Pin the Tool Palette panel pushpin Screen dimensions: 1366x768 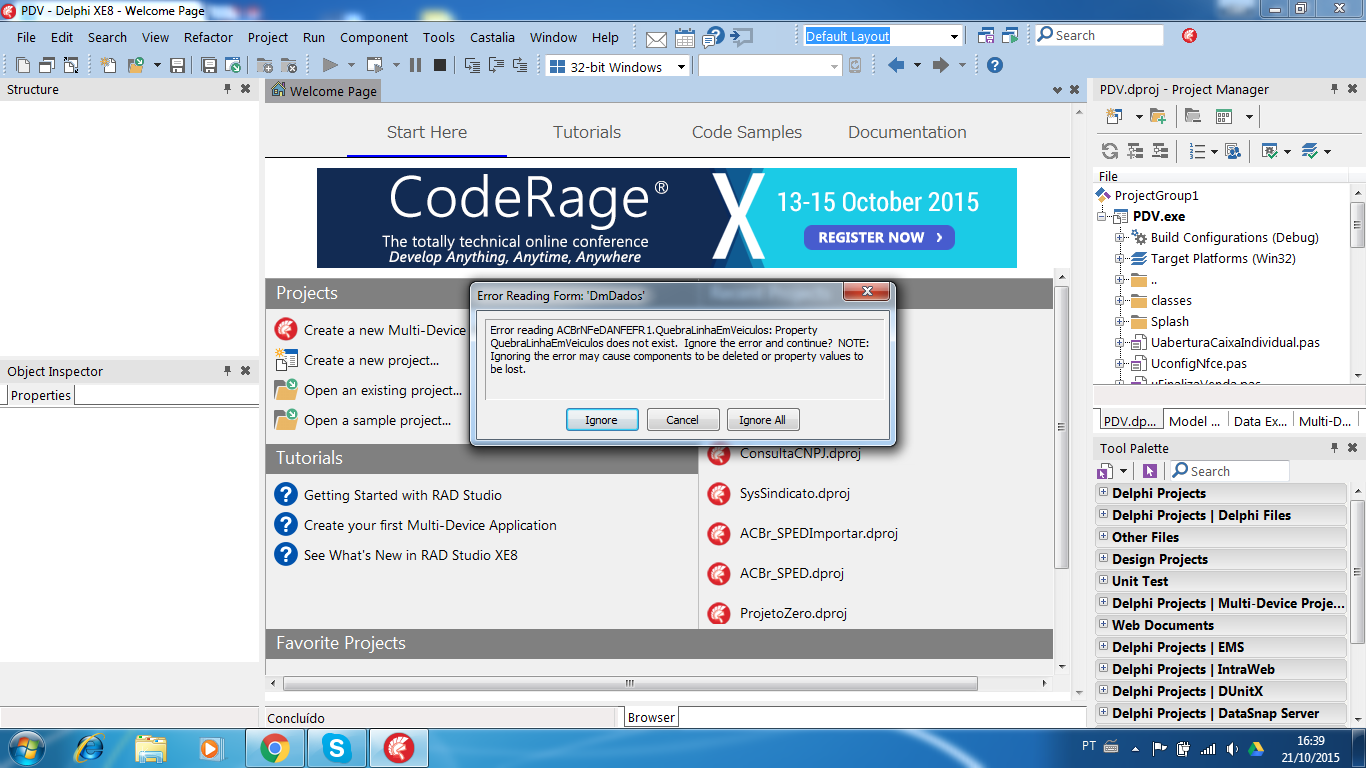pos(1335,448)
